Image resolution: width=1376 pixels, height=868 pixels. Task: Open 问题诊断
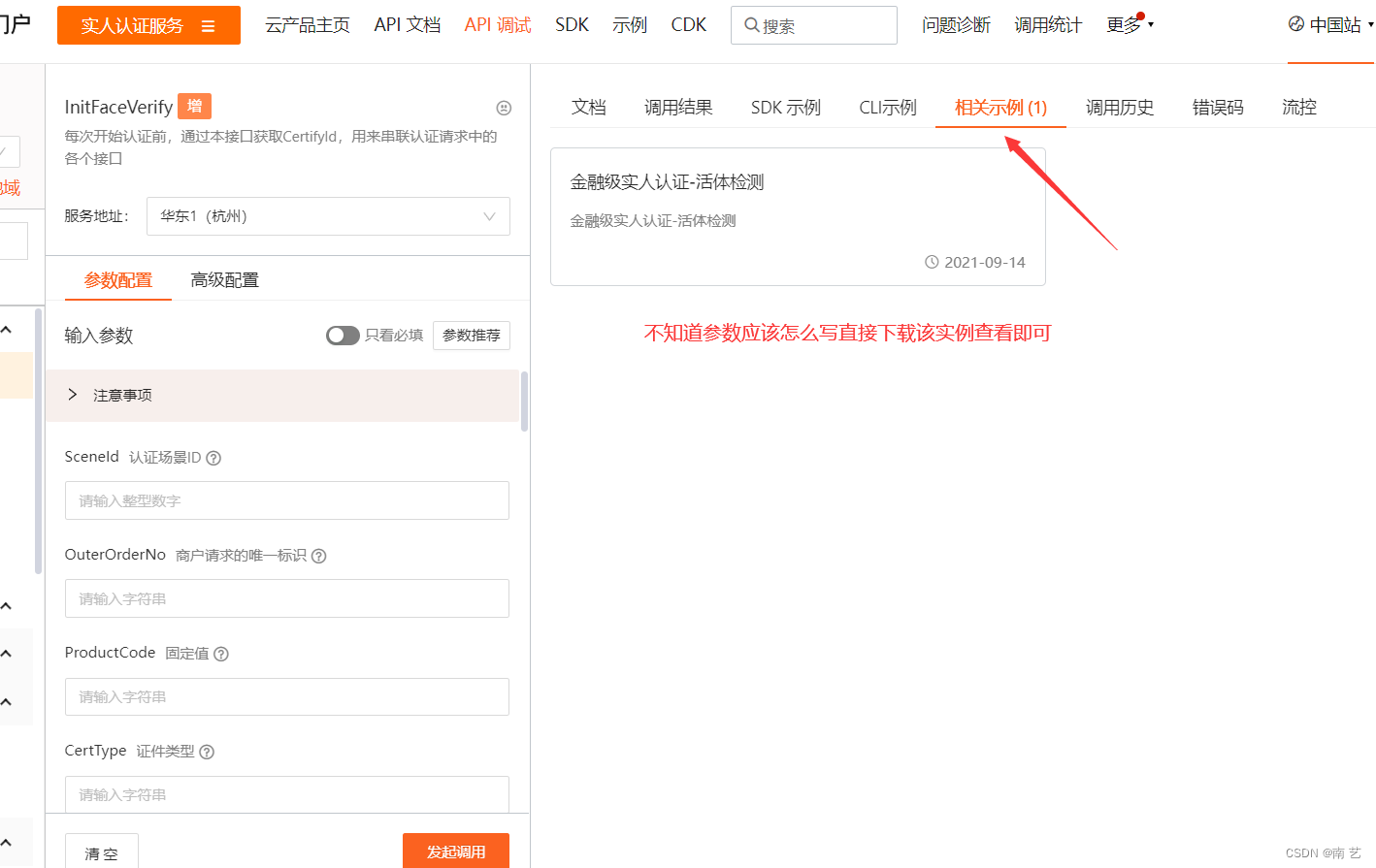(x=956, y=25)
